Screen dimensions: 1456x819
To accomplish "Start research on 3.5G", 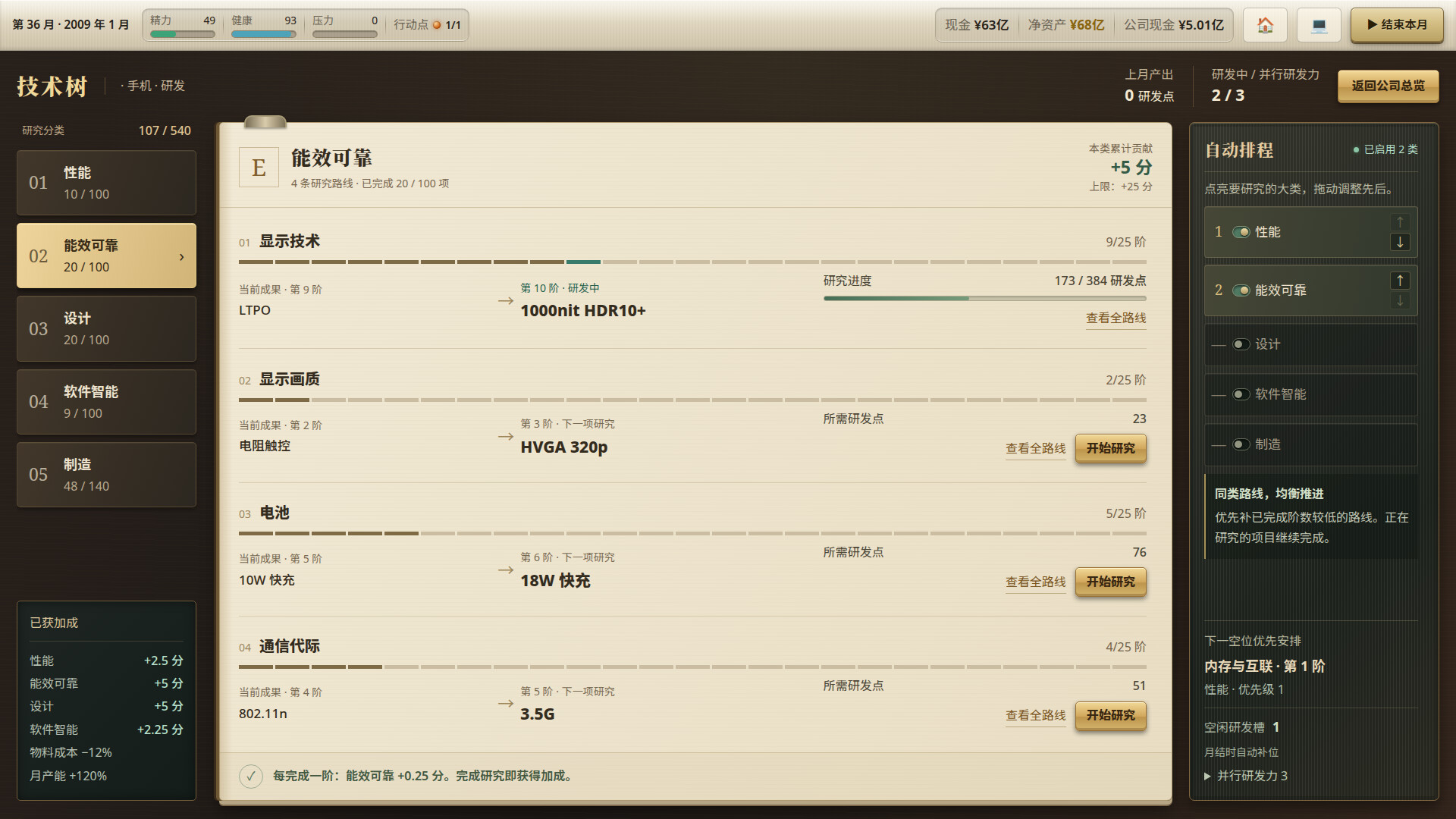I will coord(1111,715).
